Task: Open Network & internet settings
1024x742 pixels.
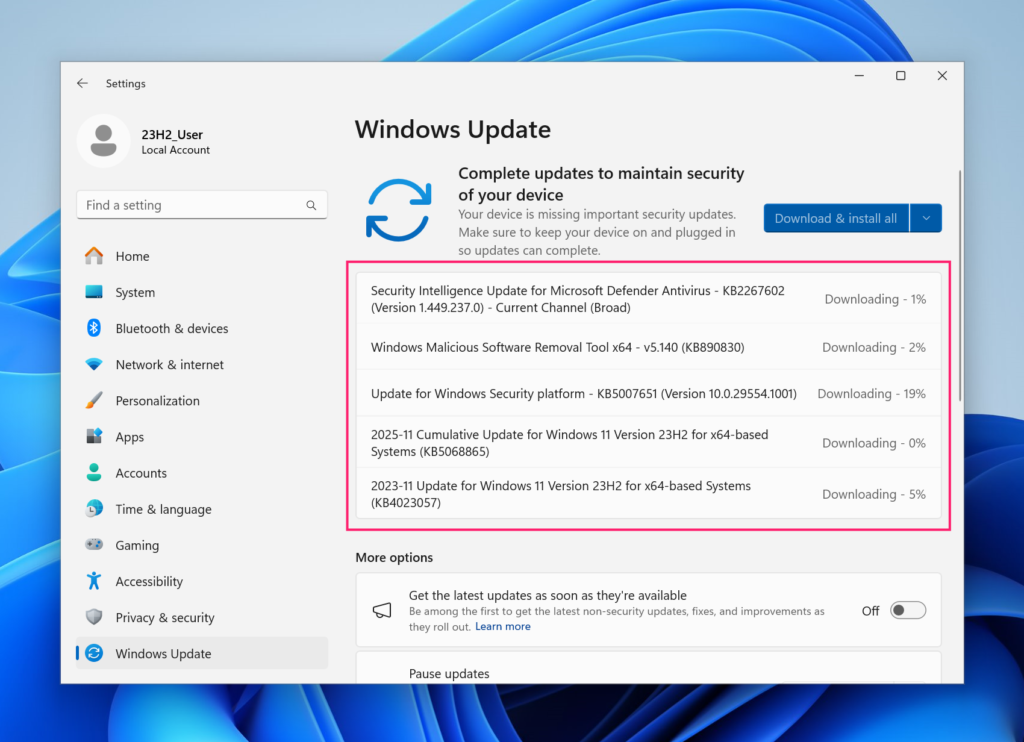Action: [x=202, y=364]
